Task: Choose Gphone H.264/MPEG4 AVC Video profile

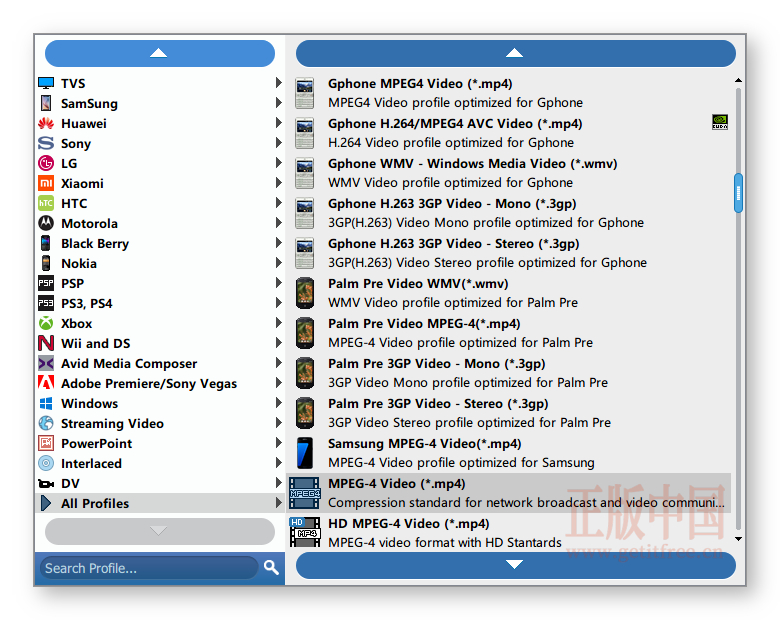Action: (x=508, y=133)
